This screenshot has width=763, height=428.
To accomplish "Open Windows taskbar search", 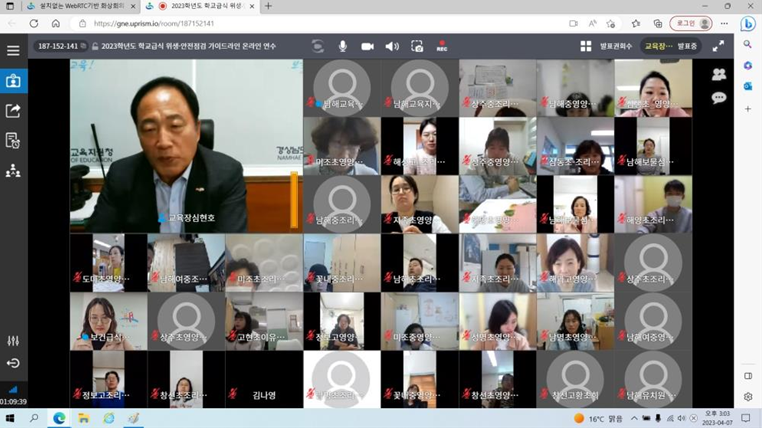I will (x=34, y=418).
